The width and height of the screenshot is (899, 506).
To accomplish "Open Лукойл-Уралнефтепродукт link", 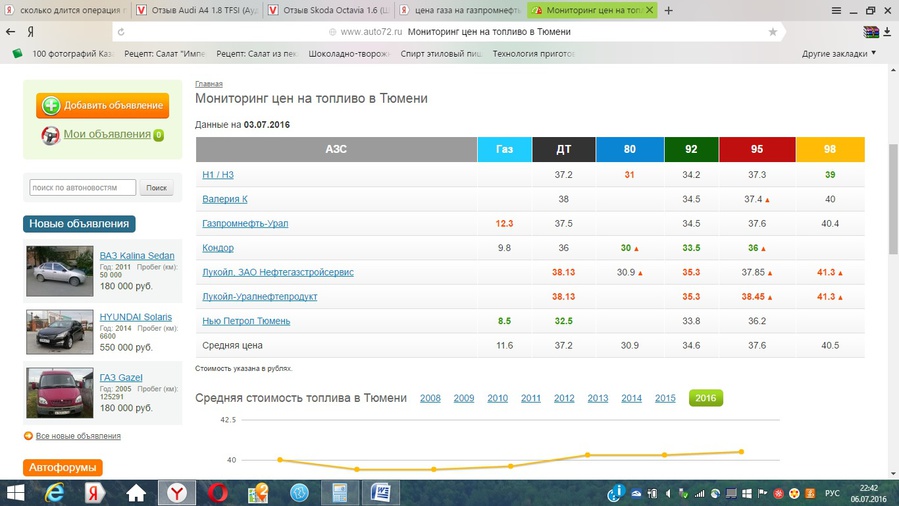I will pos(260,296).
